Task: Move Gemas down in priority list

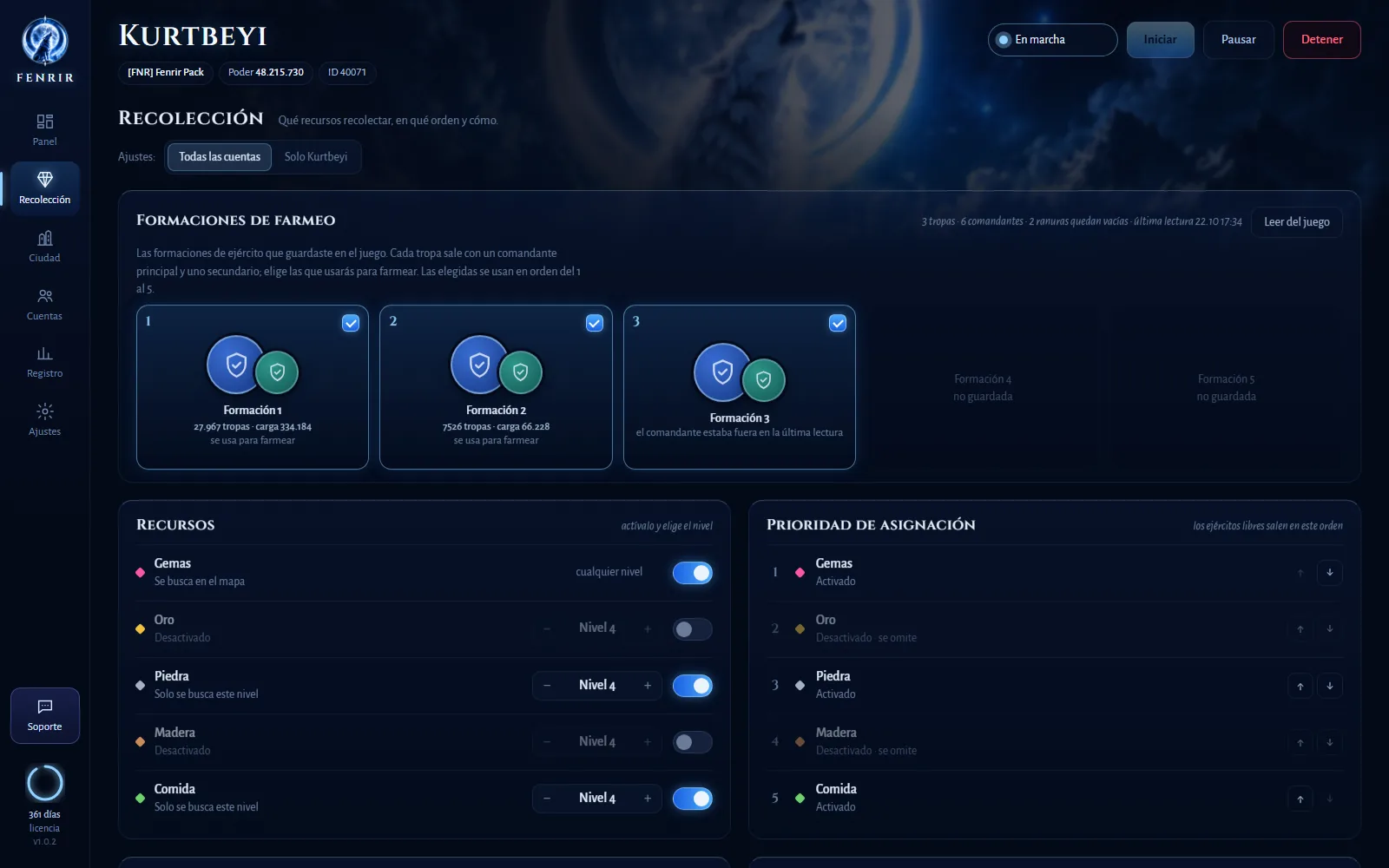Action: 1329,573
